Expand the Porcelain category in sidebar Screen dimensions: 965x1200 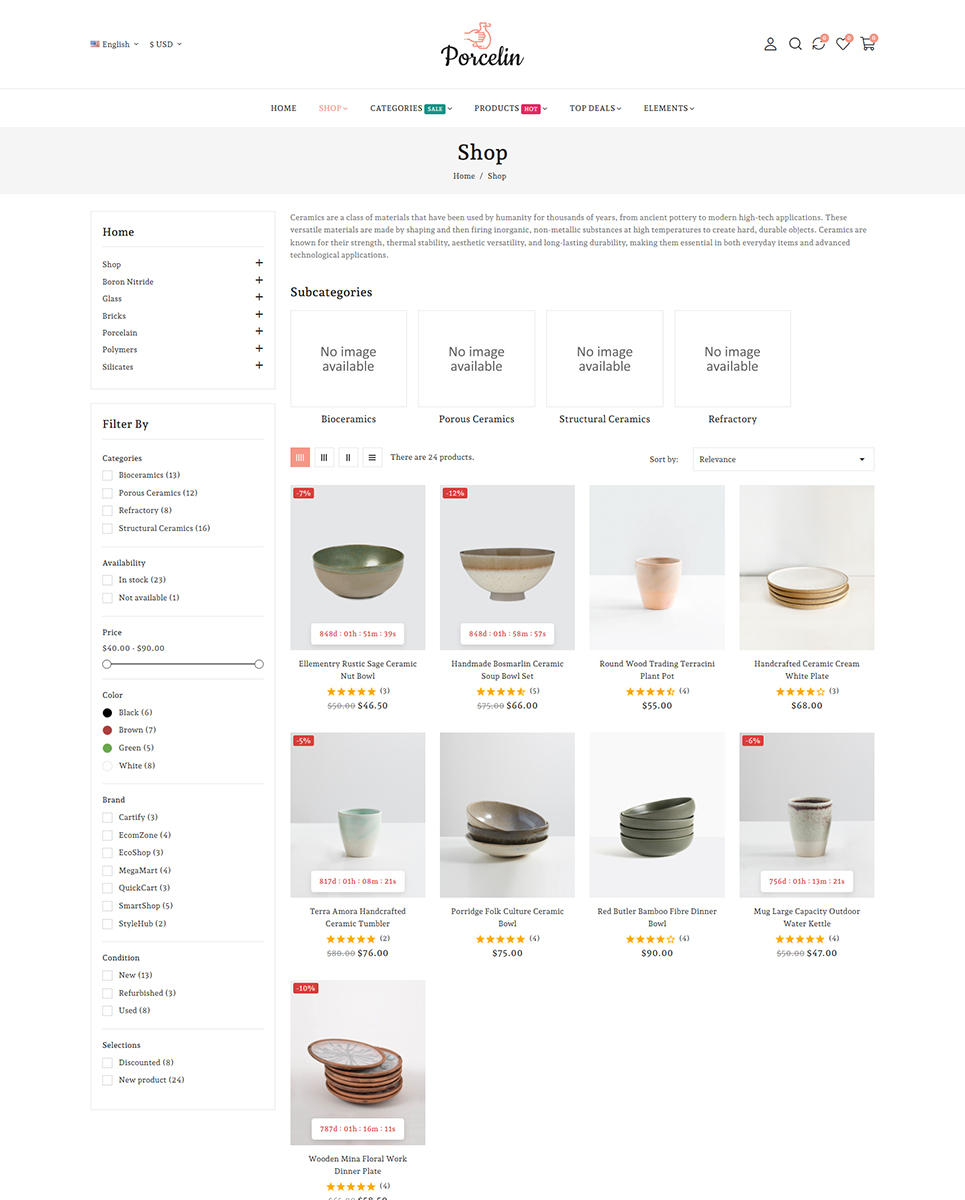pos(259,332)
